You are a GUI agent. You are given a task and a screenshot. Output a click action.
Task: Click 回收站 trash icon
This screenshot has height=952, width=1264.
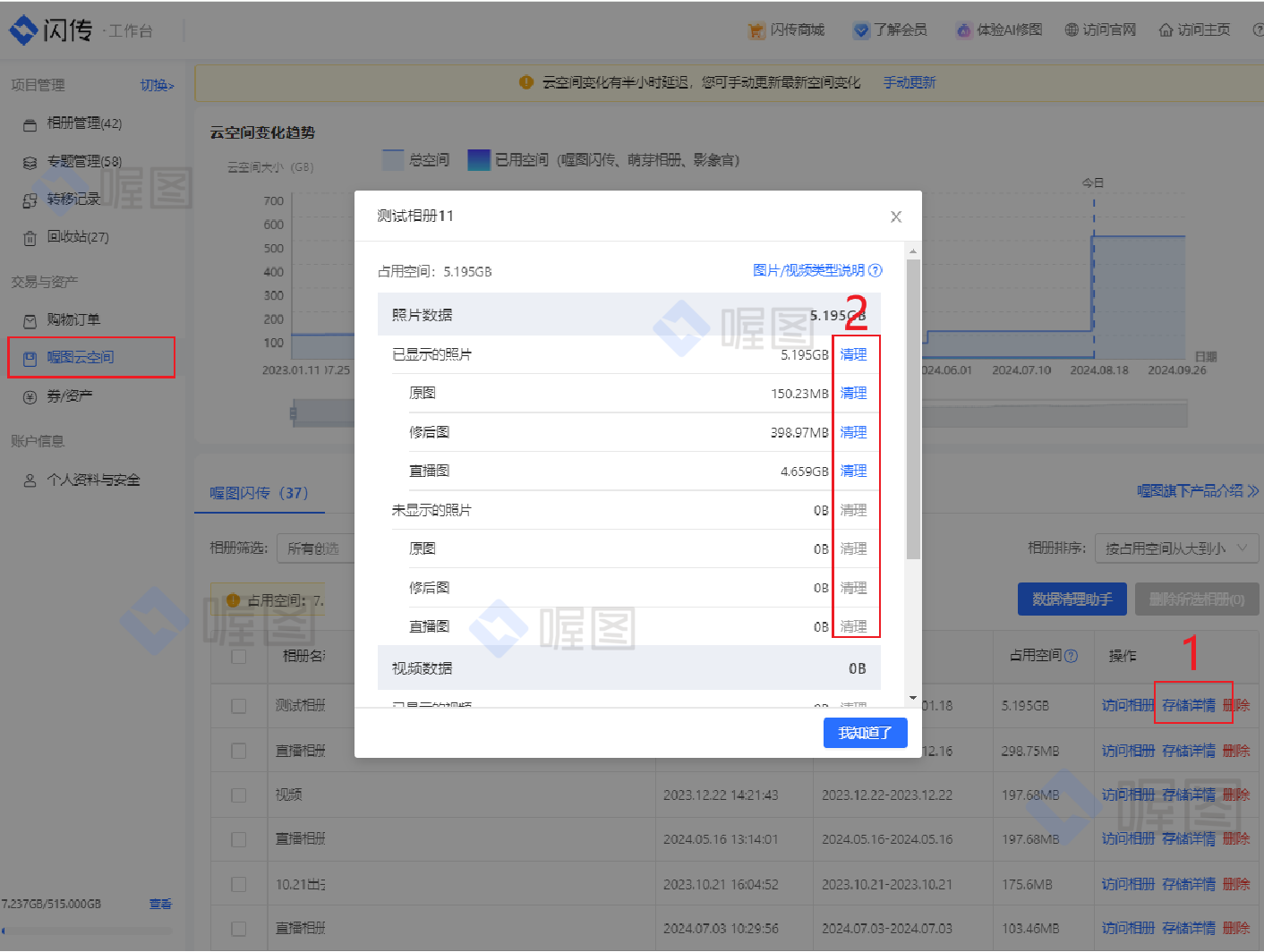30,238
